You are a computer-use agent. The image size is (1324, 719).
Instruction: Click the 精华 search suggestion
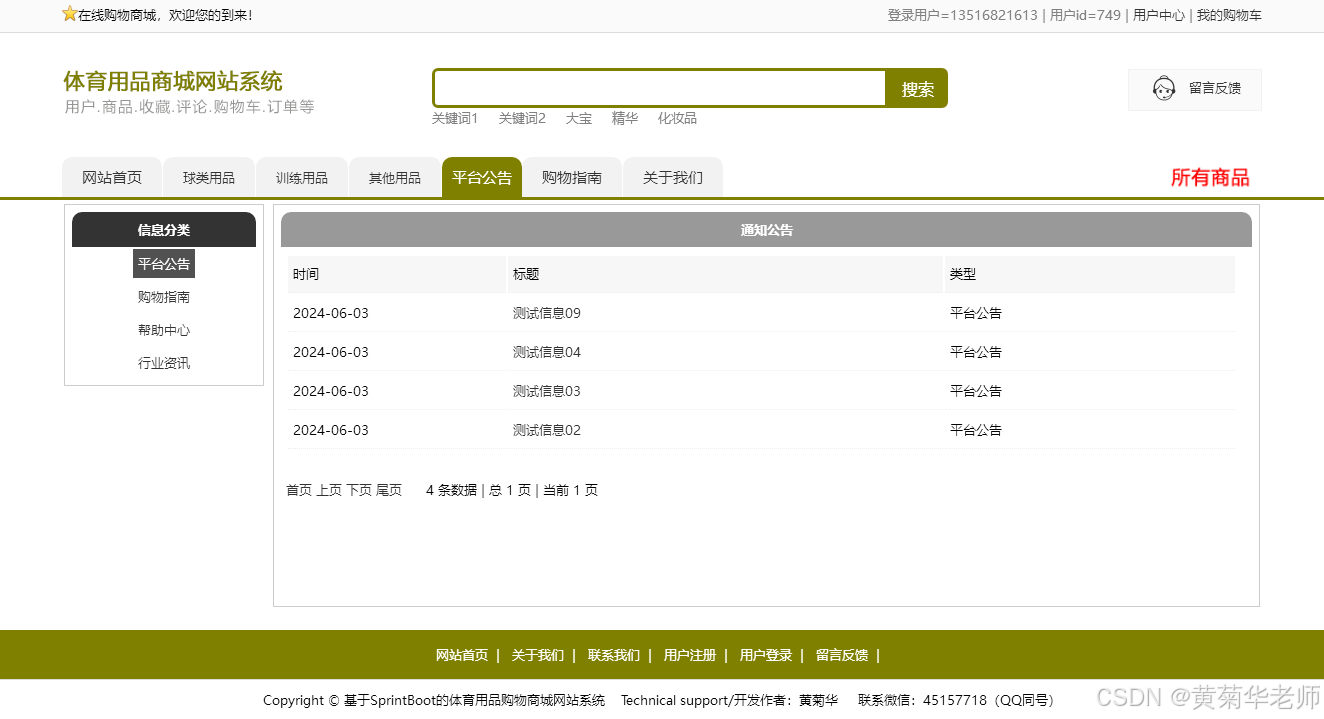(x=625, y=118)
